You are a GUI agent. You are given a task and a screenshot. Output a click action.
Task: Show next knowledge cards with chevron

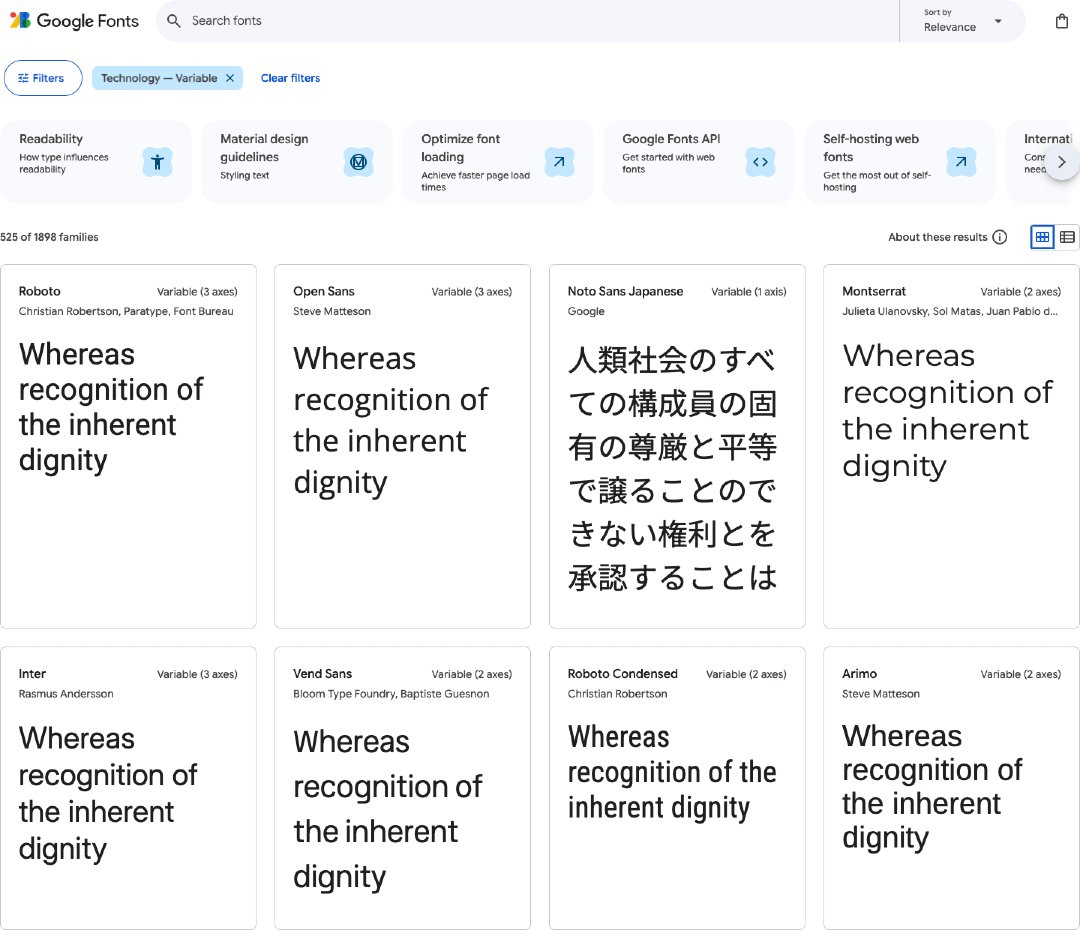tap(1061, 162)
